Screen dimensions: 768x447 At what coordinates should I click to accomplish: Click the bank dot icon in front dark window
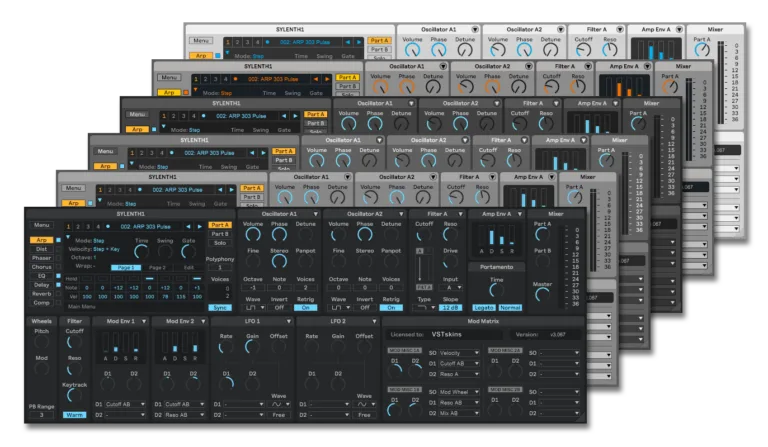(108, 227)
